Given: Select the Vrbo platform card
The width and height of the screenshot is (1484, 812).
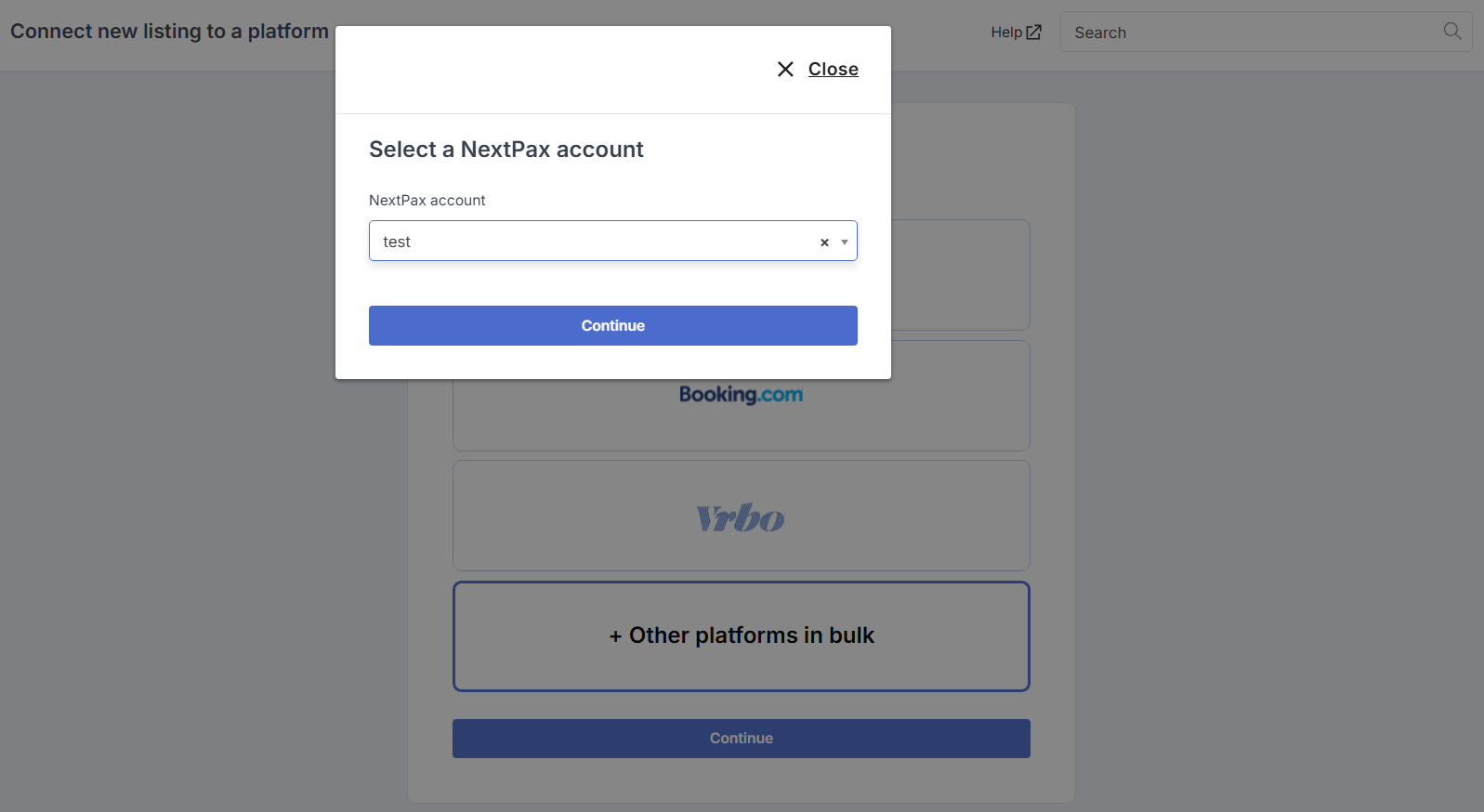Looking at the screenshot, I should (742, 516).
